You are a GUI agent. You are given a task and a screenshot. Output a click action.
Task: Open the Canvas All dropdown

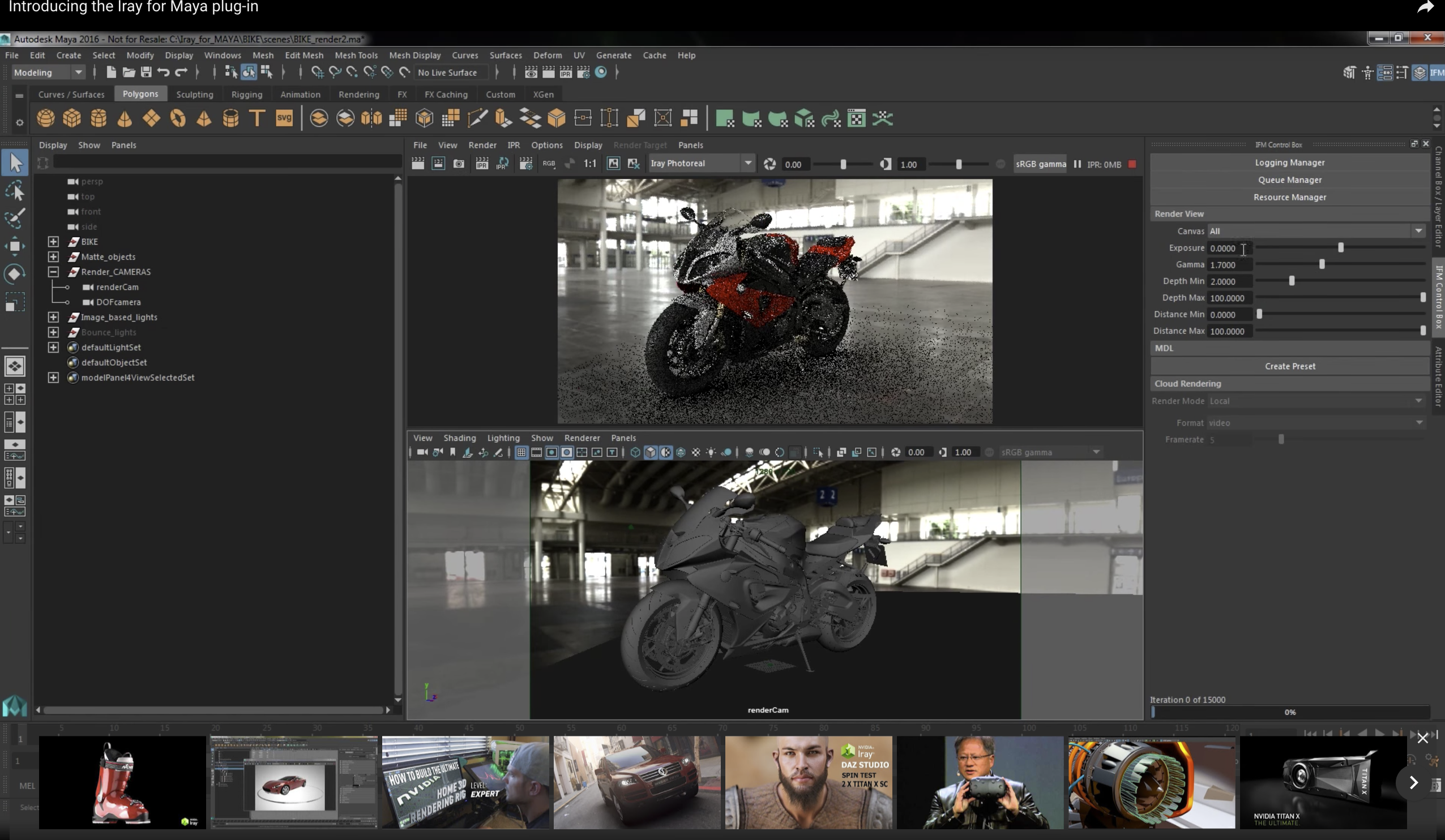pyautogui.click(x=1316, y=231)
